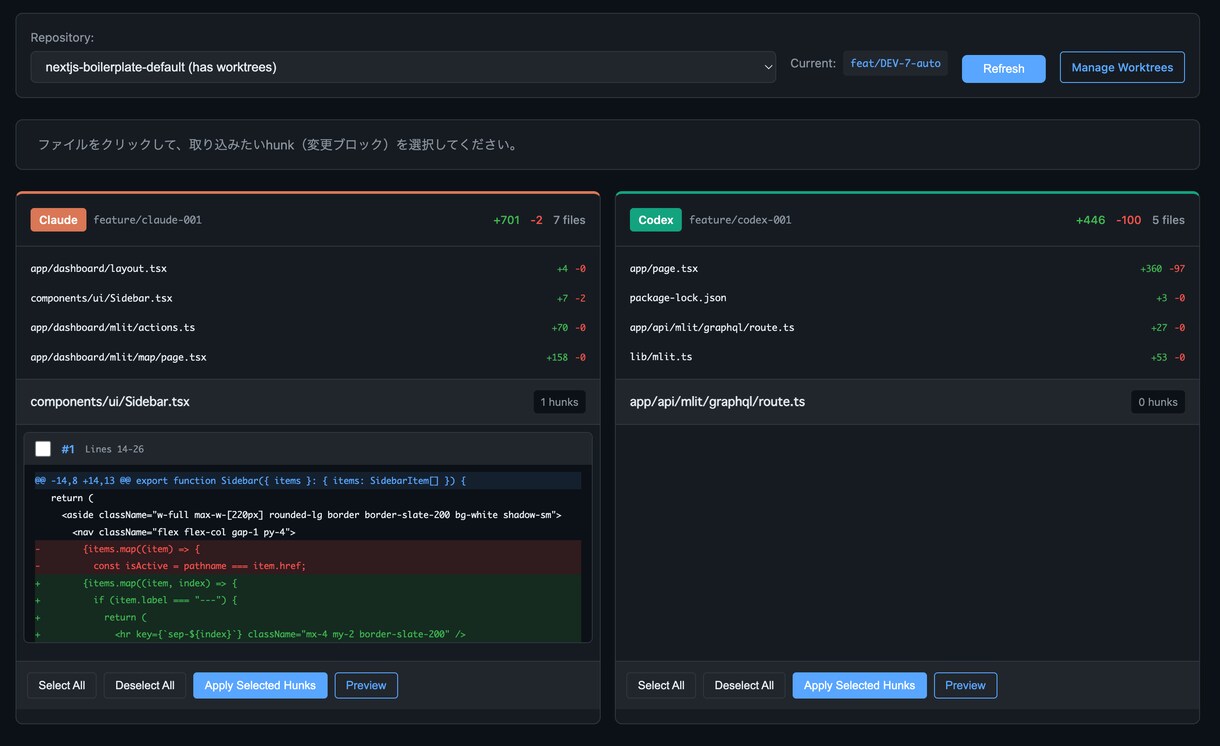Click the @@ -14,8 +14,13 @@ hunk header line

(308, 481)
